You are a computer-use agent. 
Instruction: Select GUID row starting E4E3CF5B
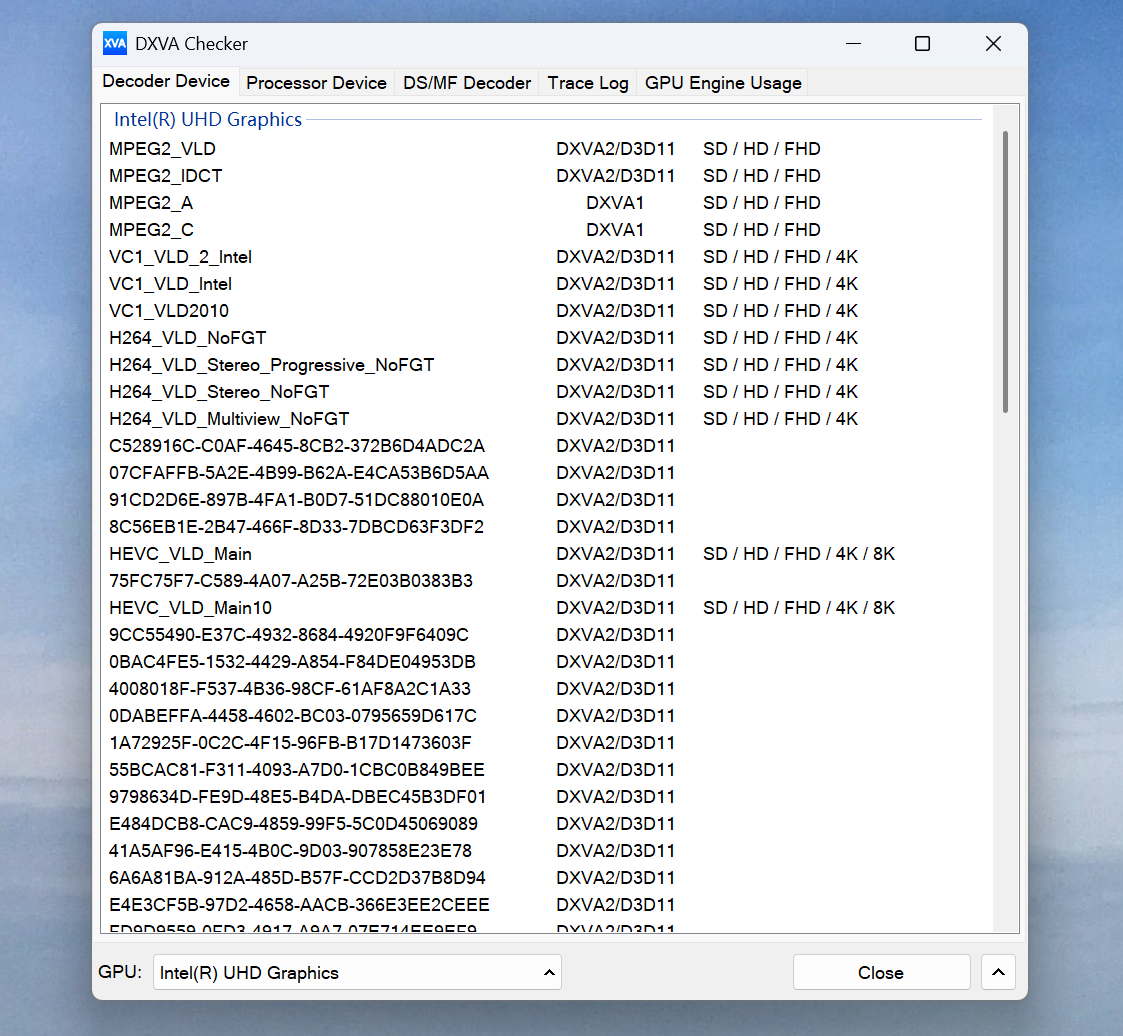coord(546,906)
